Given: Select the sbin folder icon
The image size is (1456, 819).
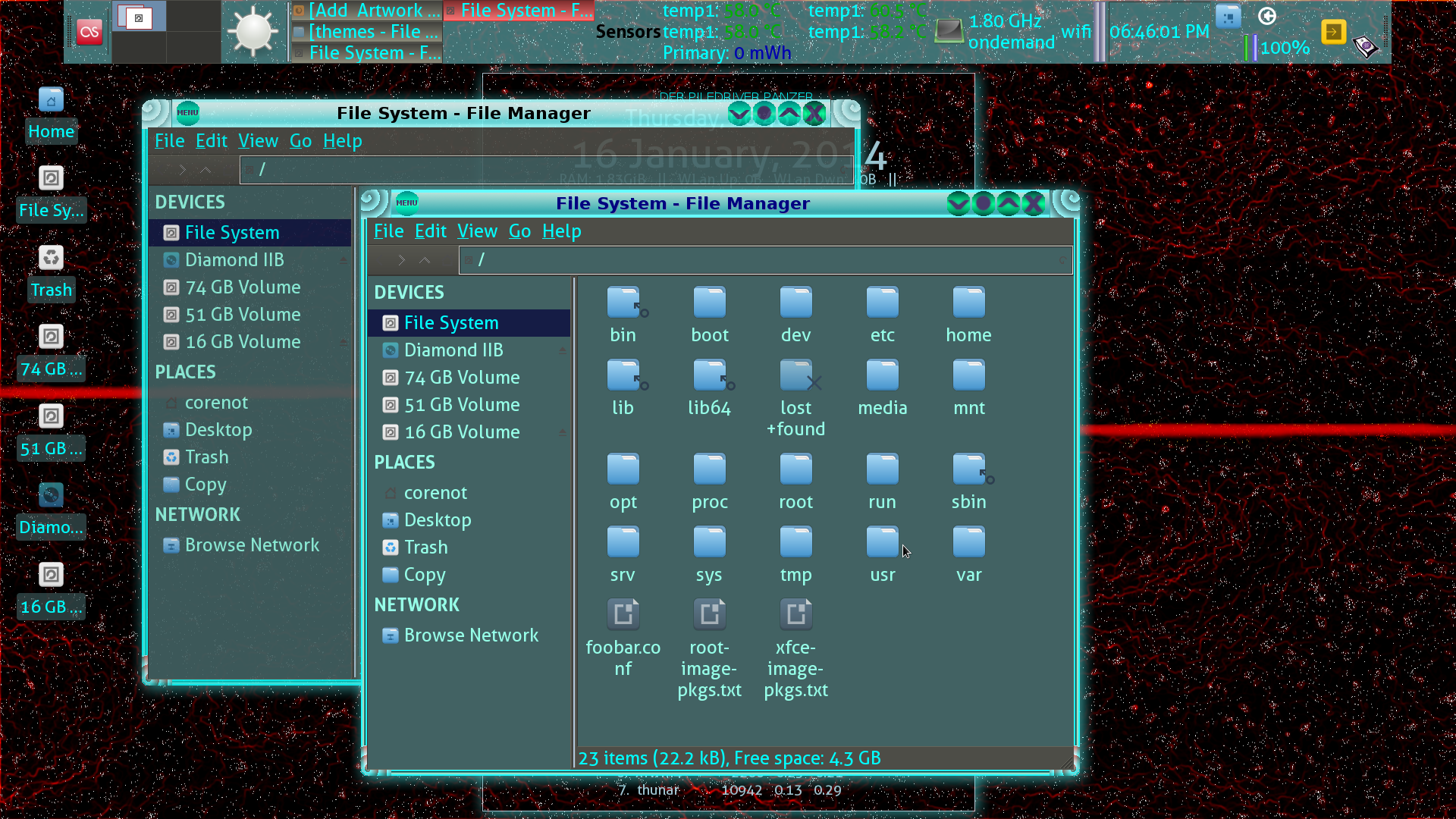Looking at the screenshot, I should coord(971,470).
